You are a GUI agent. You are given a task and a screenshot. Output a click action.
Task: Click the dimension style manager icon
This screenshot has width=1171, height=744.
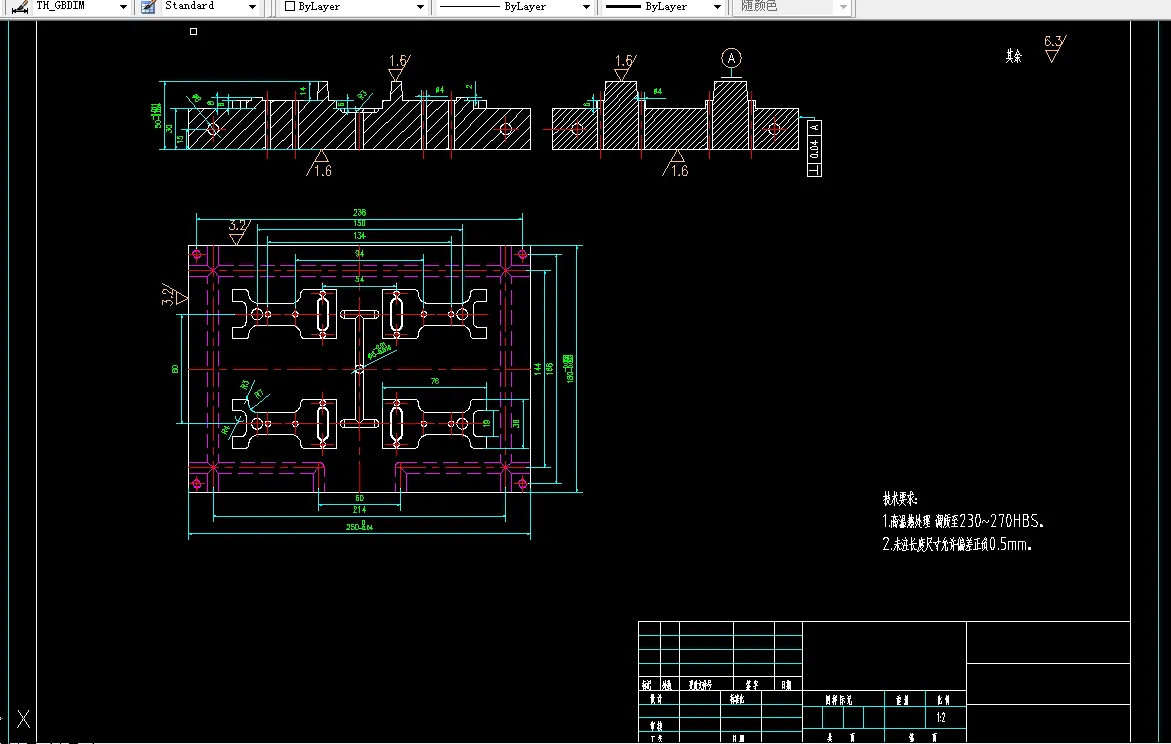20,7
